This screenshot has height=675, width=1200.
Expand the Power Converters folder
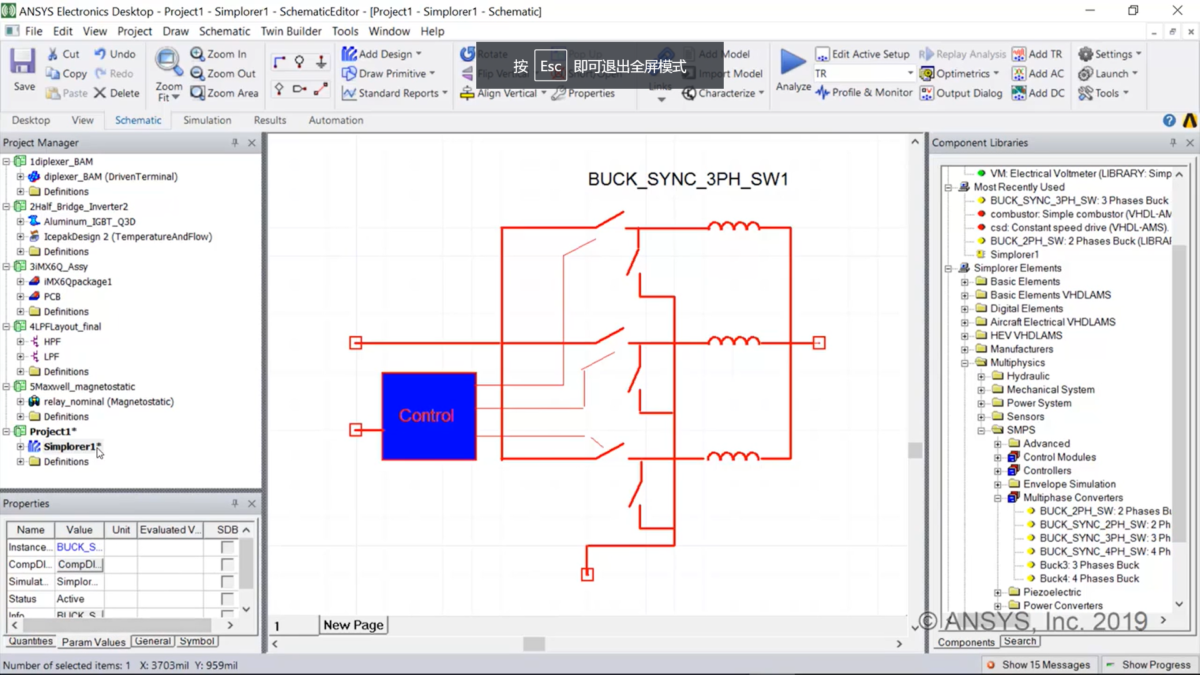(997, 605)
